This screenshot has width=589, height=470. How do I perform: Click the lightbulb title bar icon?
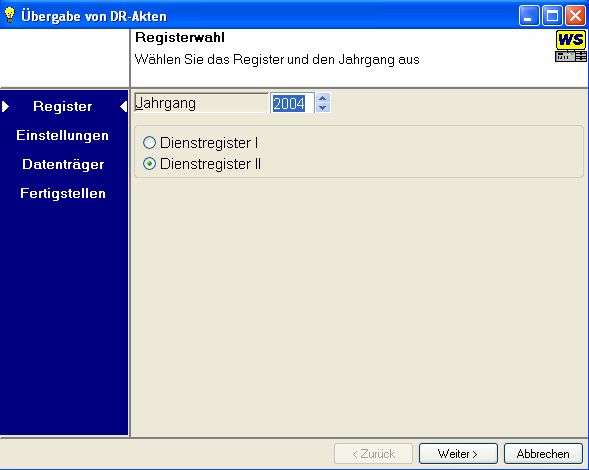9,15
